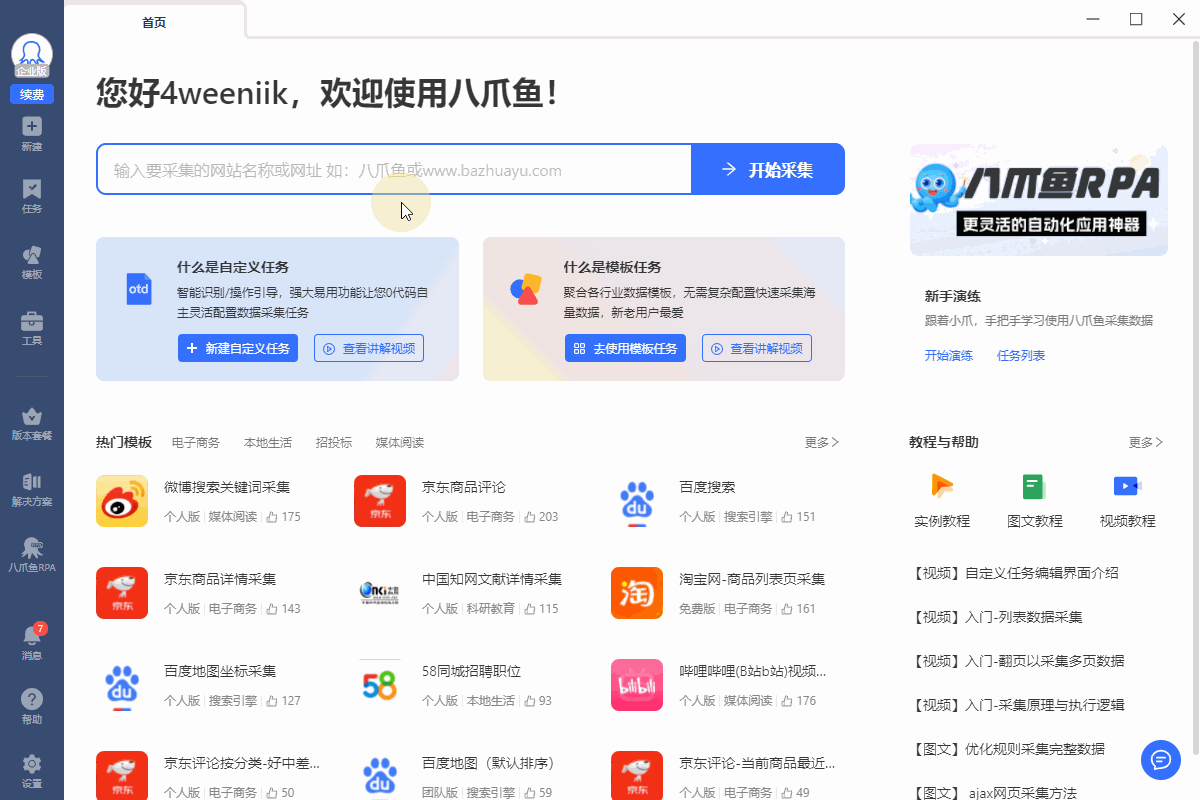
Task: Focus the website URL input field
Action: click(394, 170)
